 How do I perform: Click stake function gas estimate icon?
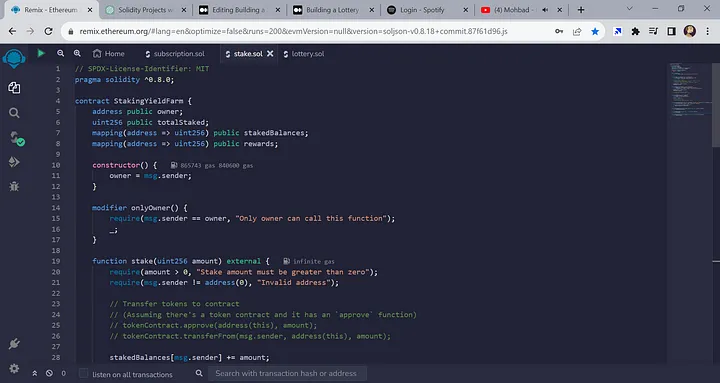[286, 261]
